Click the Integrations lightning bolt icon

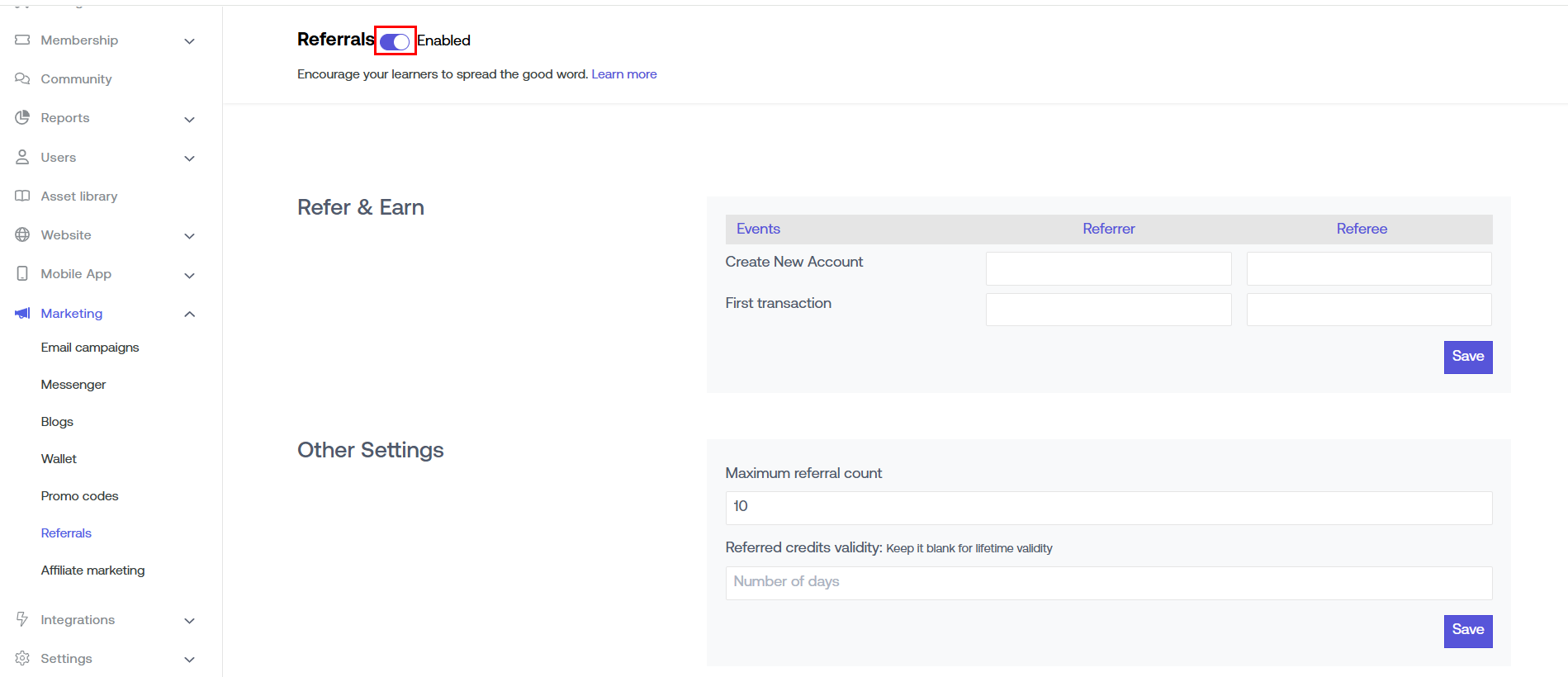22,619
